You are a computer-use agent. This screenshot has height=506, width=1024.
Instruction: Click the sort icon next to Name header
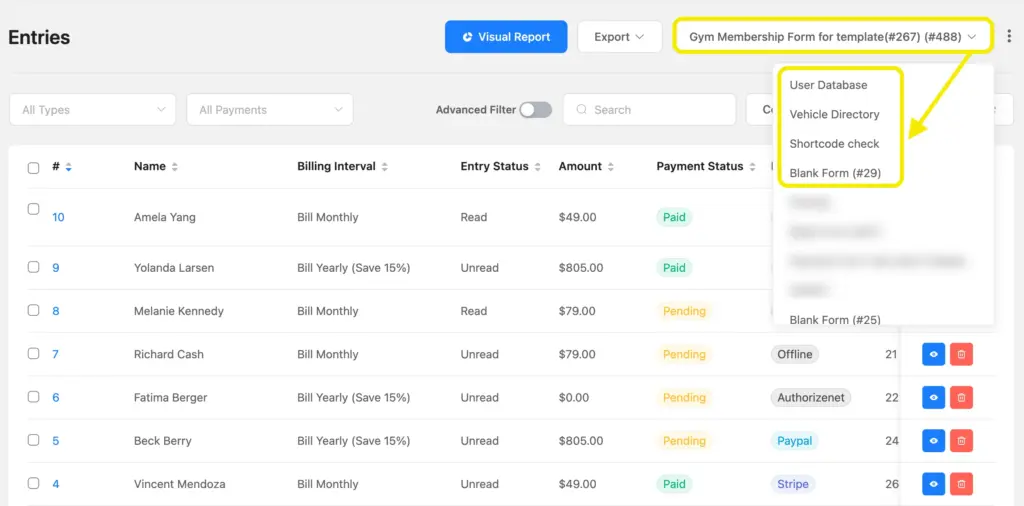tap(175, 167)
